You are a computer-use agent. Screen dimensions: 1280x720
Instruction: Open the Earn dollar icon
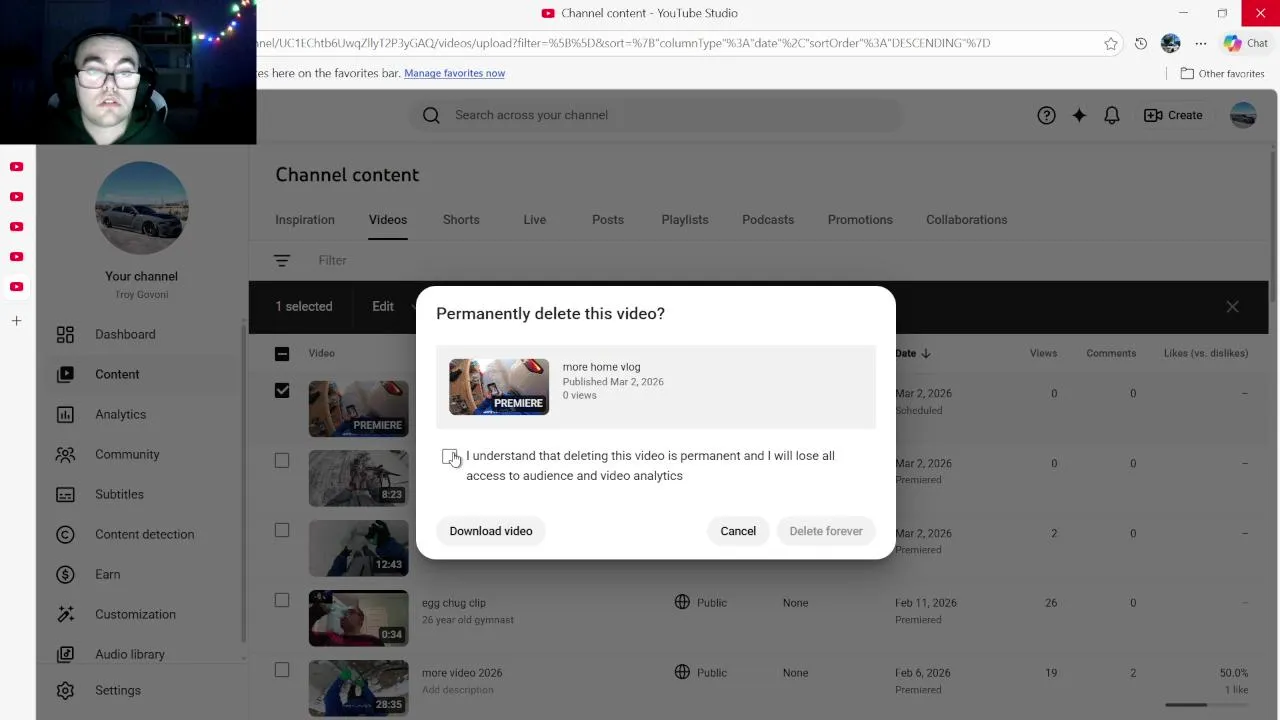(65, 574)
